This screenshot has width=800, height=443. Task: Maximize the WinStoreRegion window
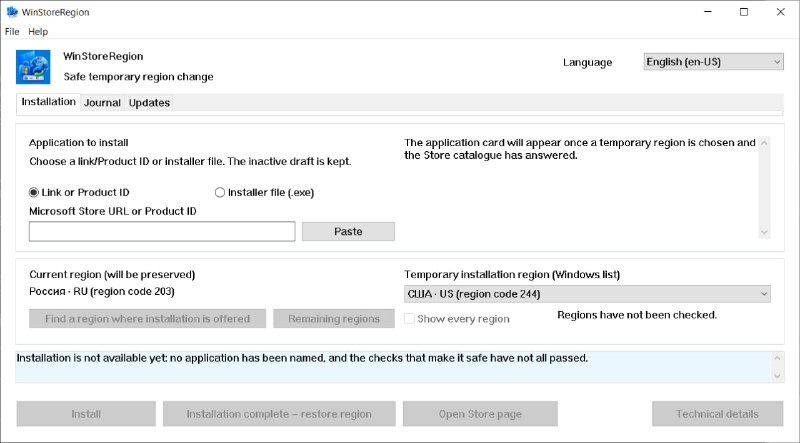point(744,12)
